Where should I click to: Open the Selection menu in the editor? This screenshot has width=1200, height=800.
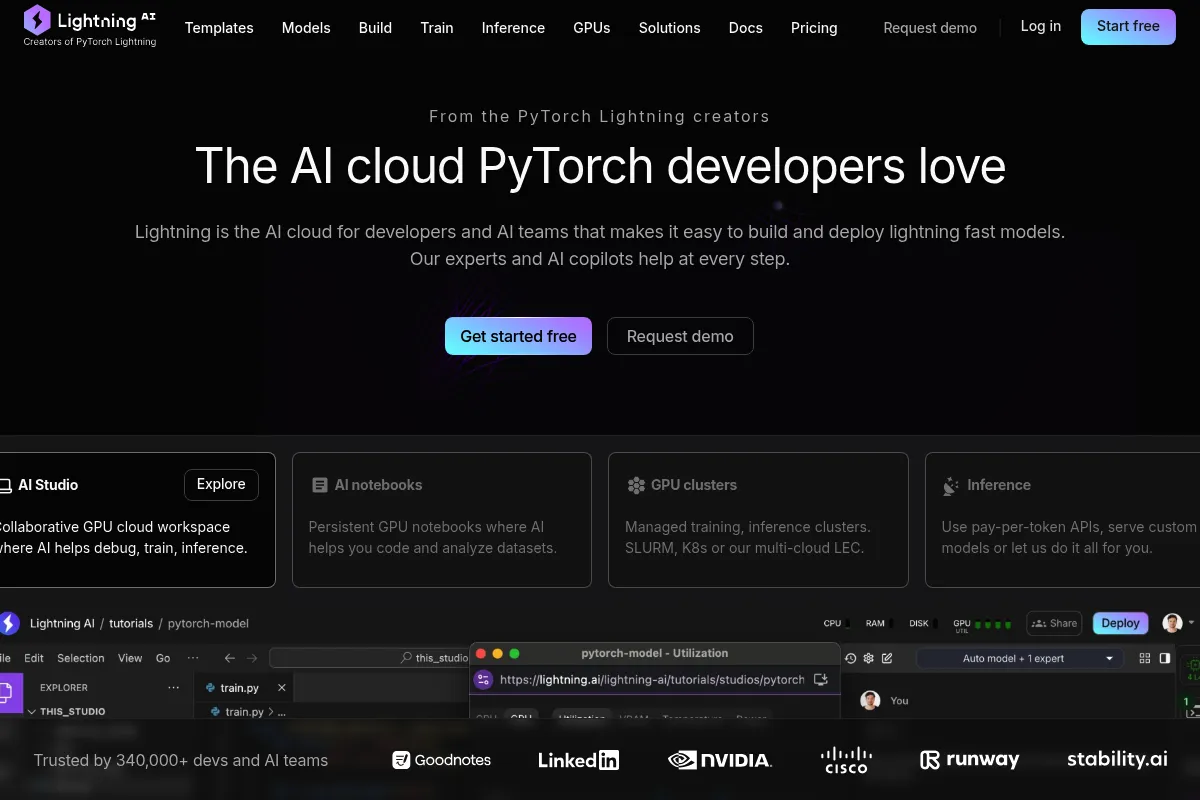(81, 658)
